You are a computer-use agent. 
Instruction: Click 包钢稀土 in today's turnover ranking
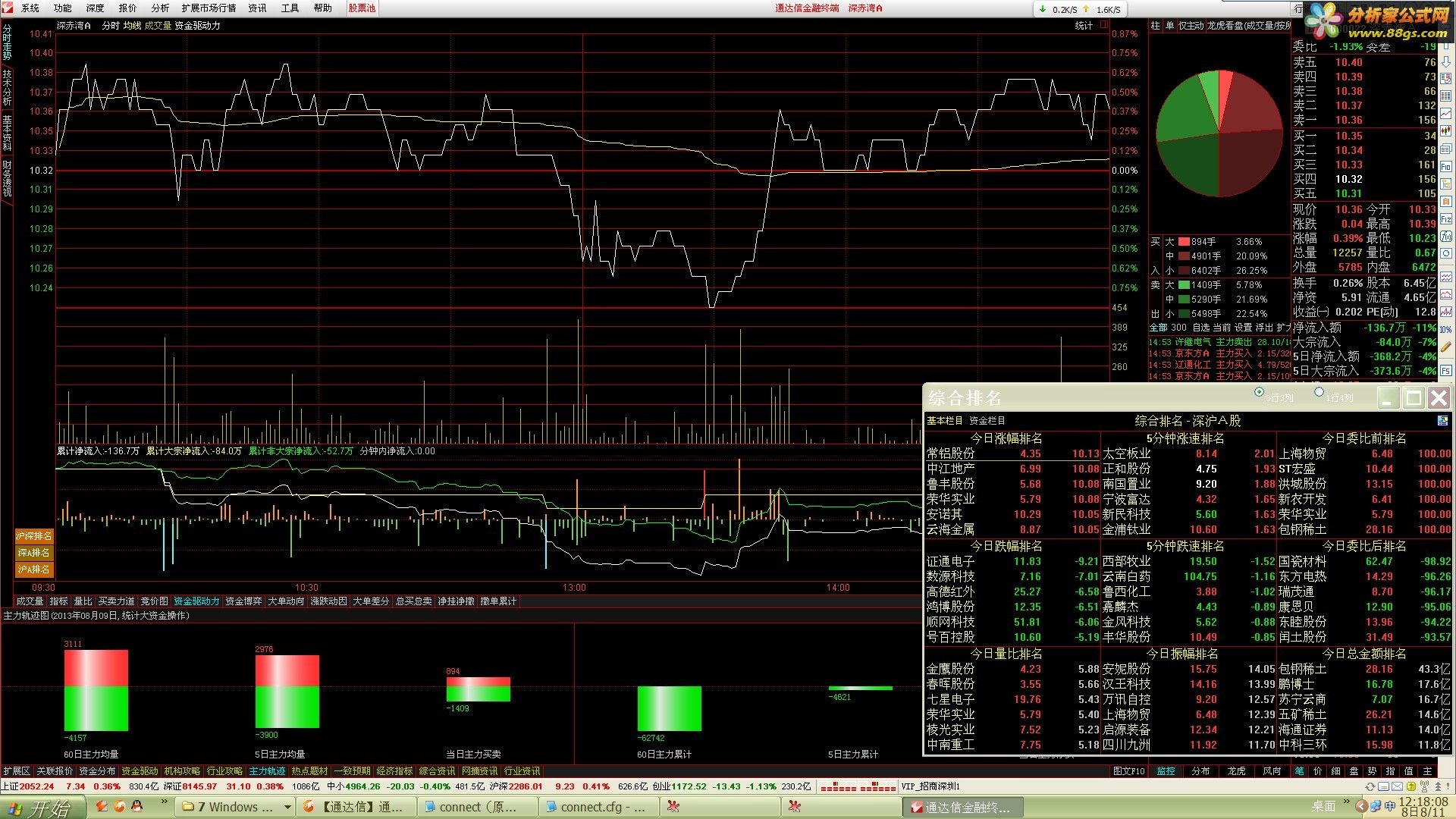pos(1302,669)
